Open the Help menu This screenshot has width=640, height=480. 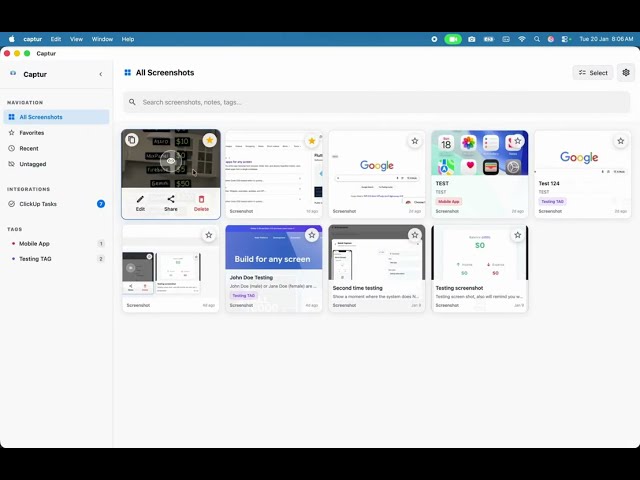tap(128, 39)
